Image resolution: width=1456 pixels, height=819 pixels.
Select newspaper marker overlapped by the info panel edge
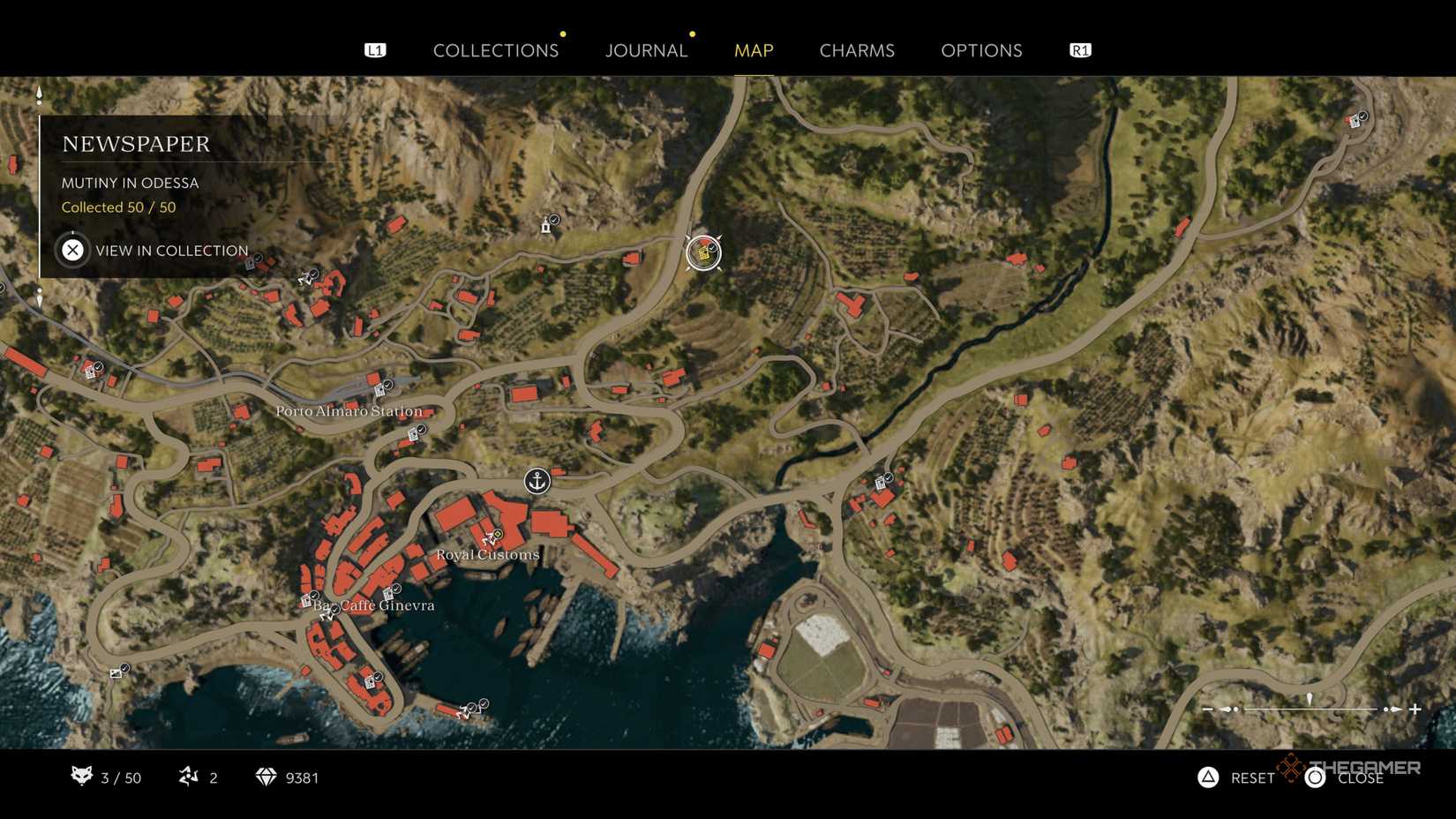click(x=253, y=262)
